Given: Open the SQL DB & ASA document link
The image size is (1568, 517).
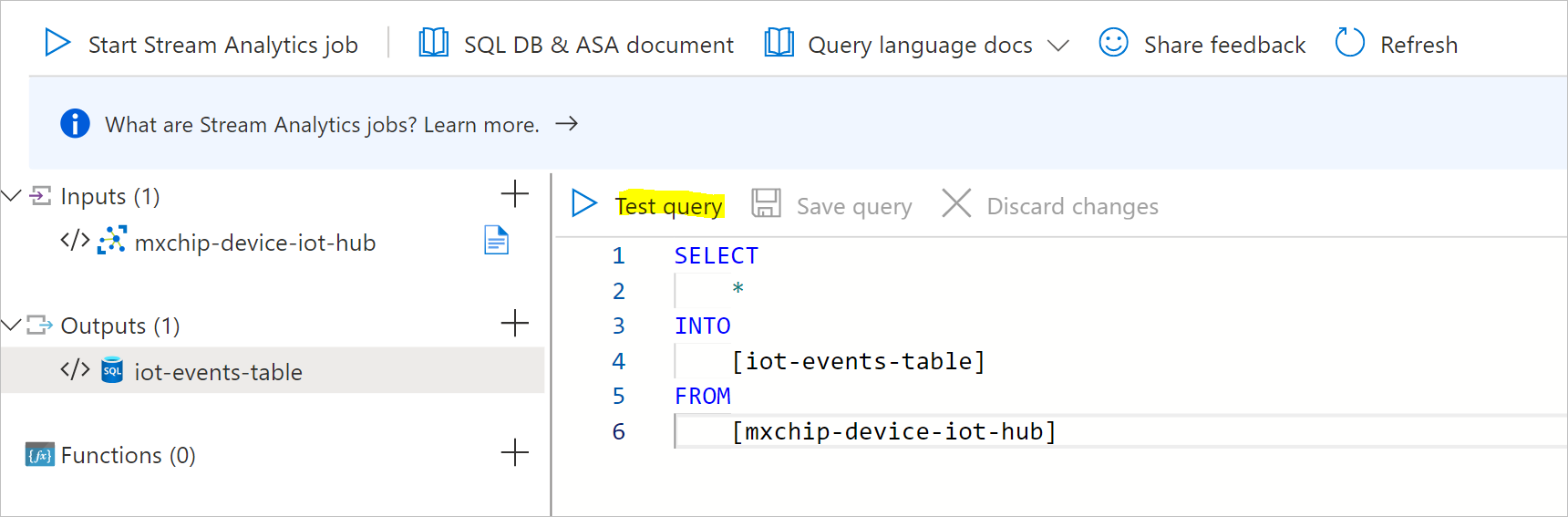Looking at the screenshot, I should 599,45.
